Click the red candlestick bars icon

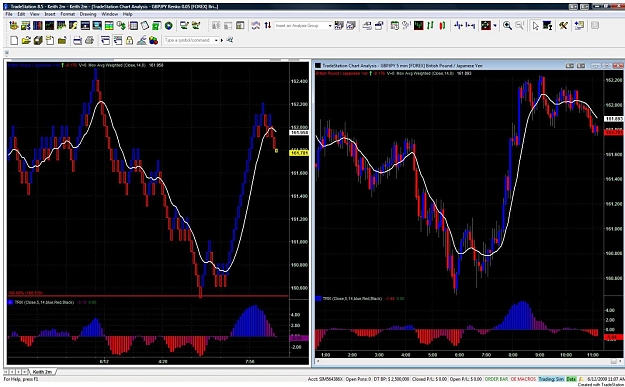[x=442, y=26]
